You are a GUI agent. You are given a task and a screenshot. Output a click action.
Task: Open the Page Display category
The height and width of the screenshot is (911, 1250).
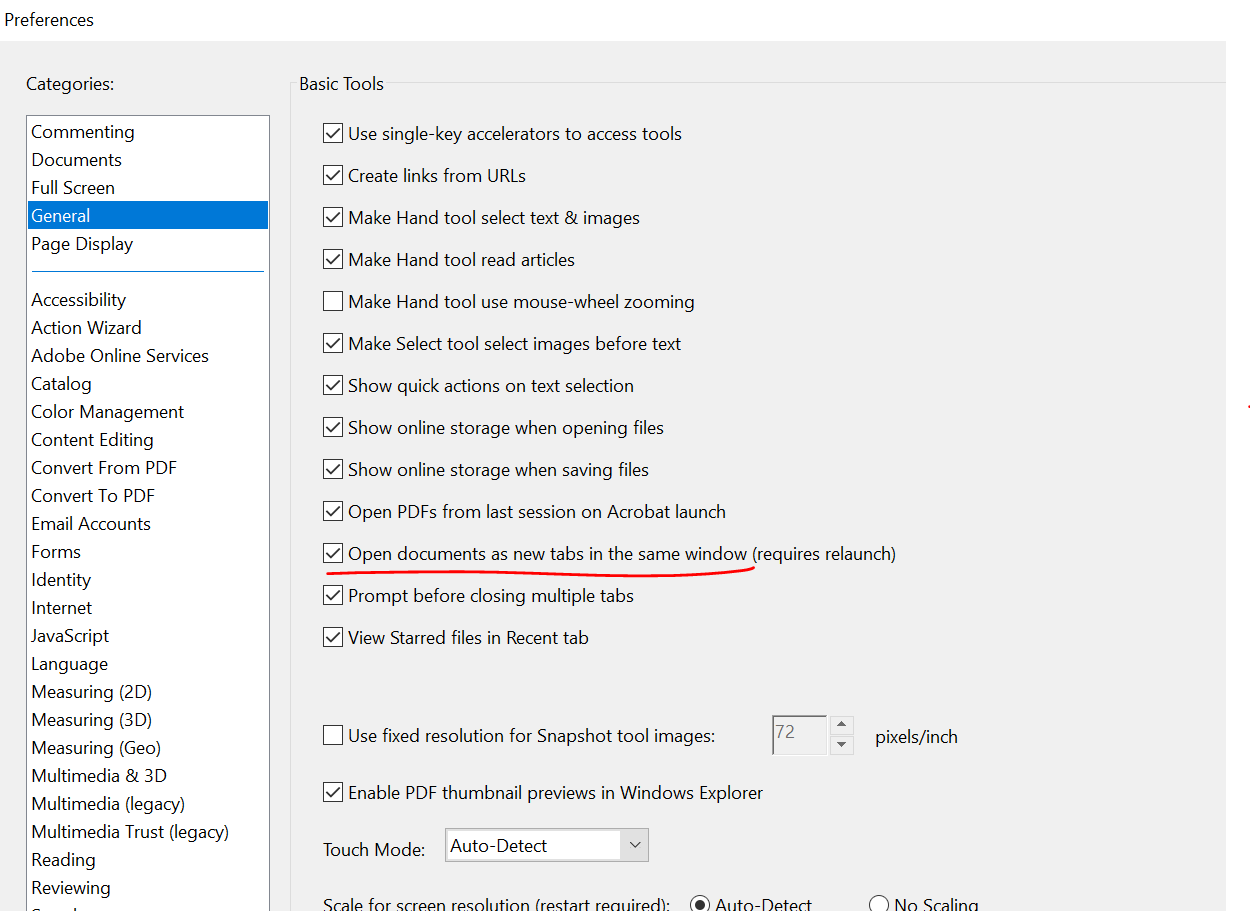point(82,243)
